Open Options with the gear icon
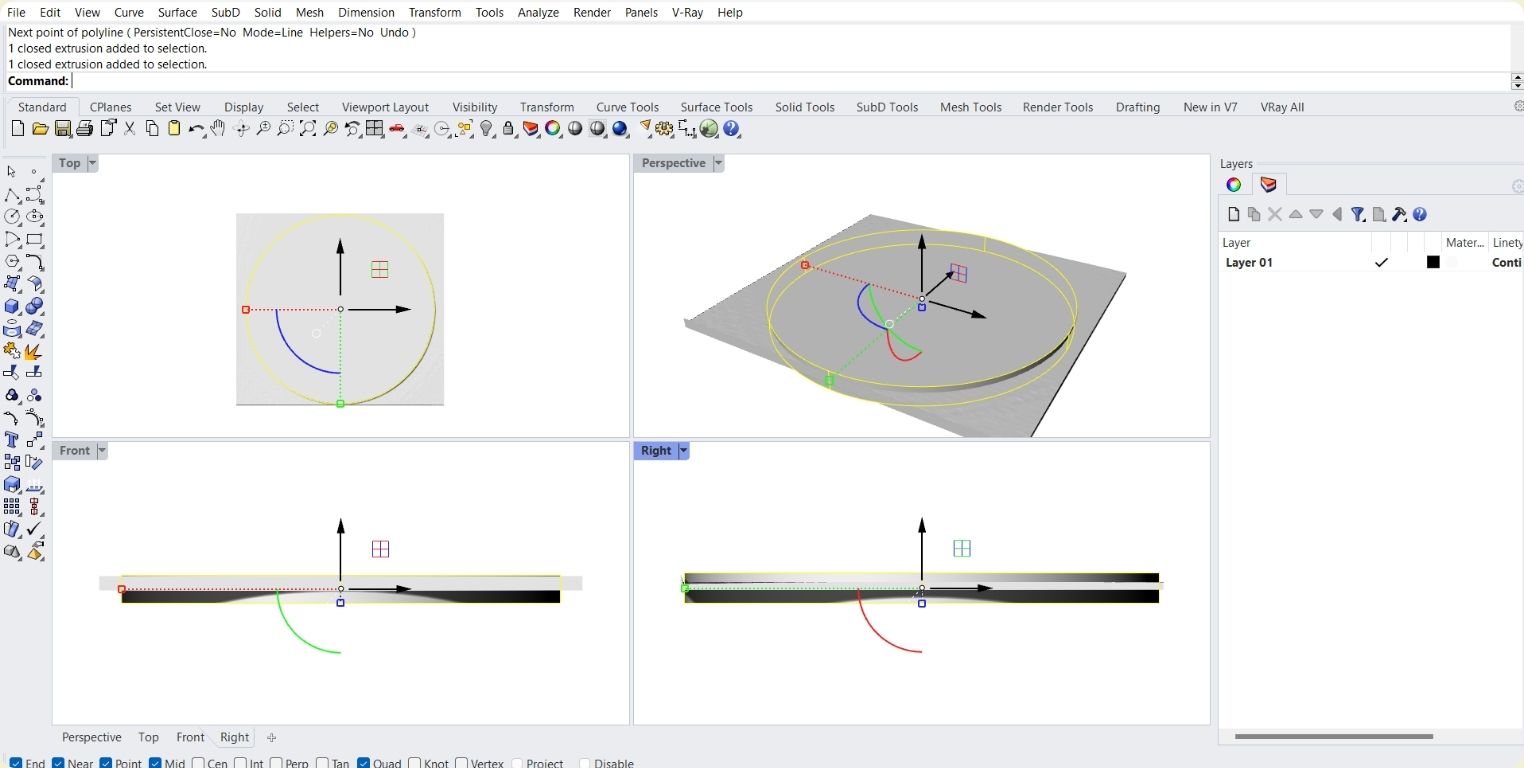The width and height of the screenshot is (1524, 768). [665, 129]
